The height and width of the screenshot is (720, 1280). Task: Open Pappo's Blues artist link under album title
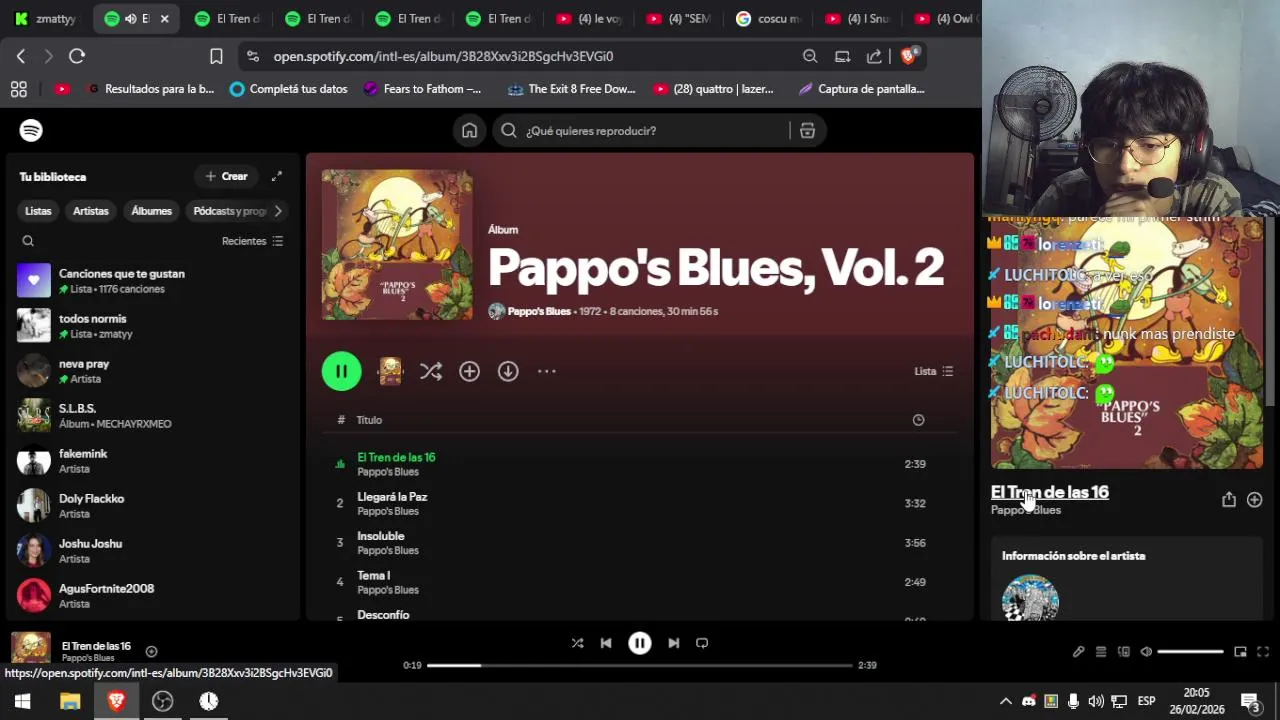pyautogui.click(x=539, y=311)
